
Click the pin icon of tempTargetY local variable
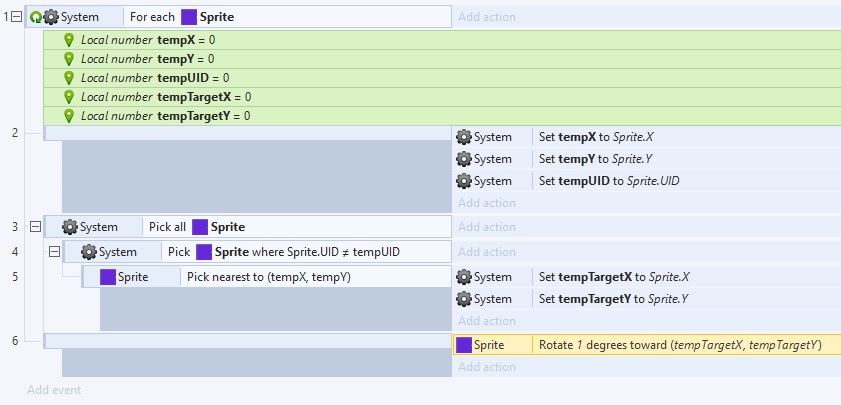click(x=69, y=116)
